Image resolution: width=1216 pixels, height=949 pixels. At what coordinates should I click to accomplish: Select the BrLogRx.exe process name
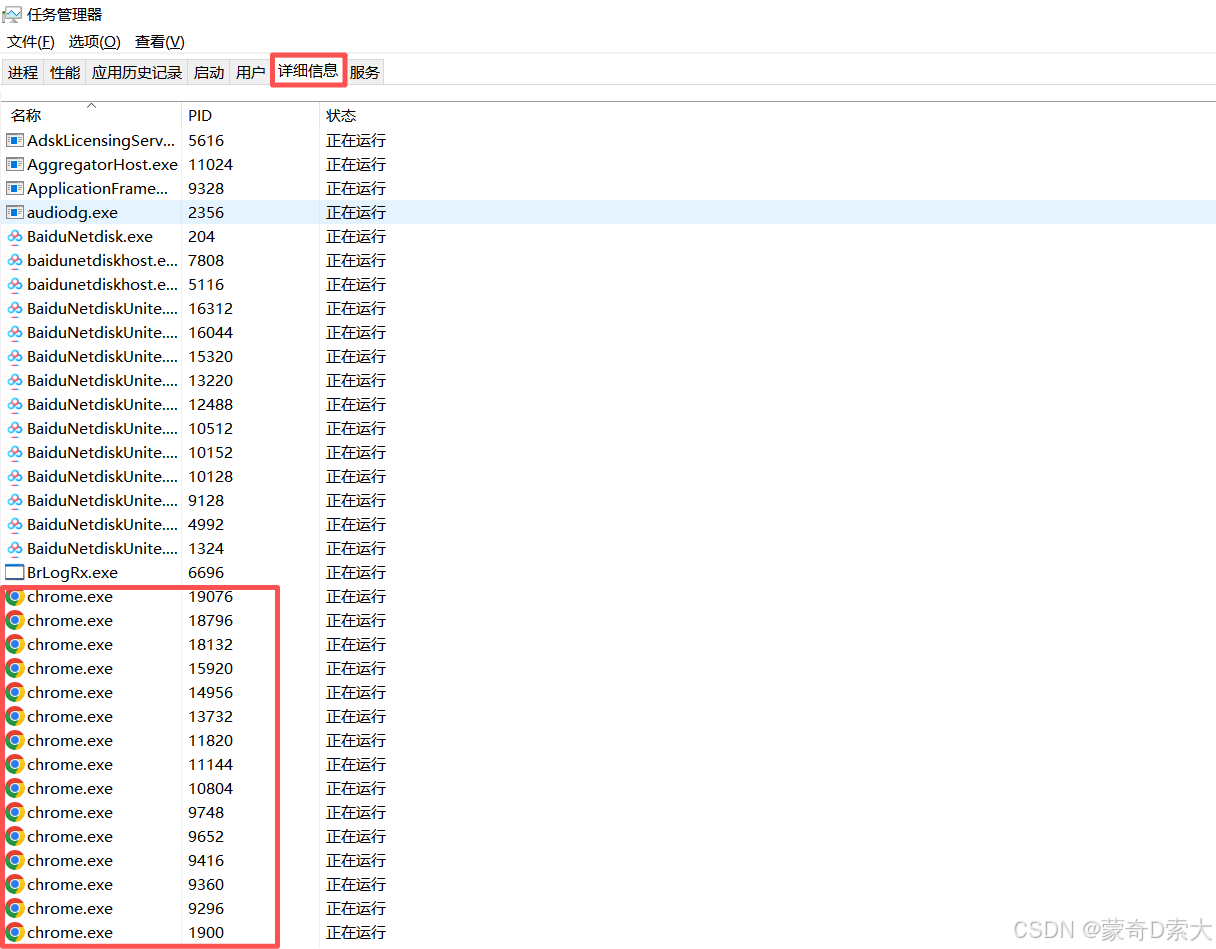tap(72, 572)
